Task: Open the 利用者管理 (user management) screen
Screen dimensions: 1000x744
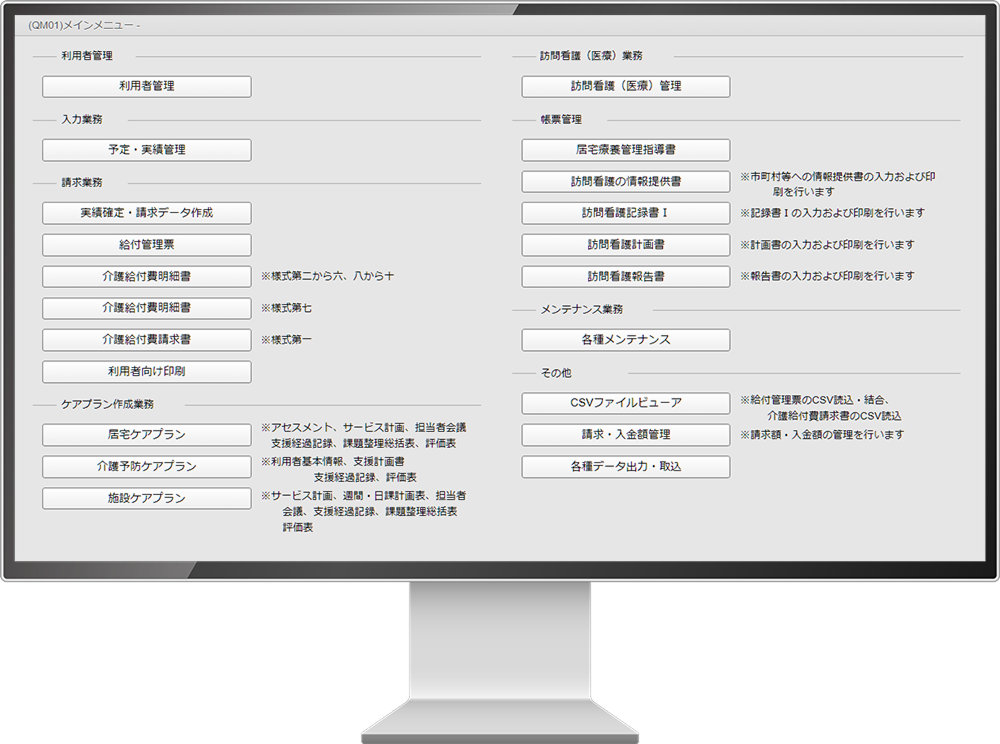Action: pyautogui.click(x=145, y=86)
